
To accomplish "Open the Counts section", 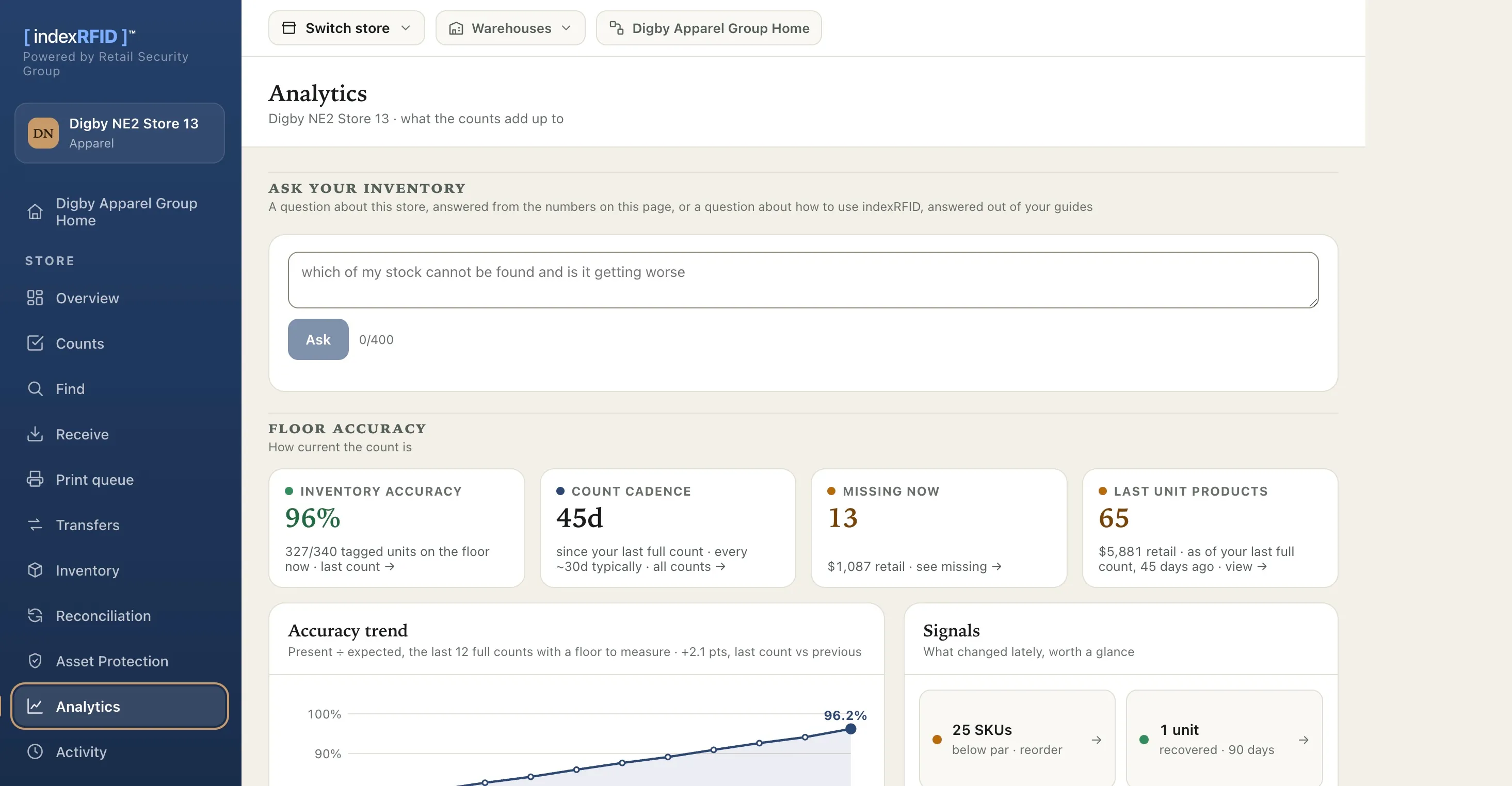I will pyautogui.click(x=120, y=343).
